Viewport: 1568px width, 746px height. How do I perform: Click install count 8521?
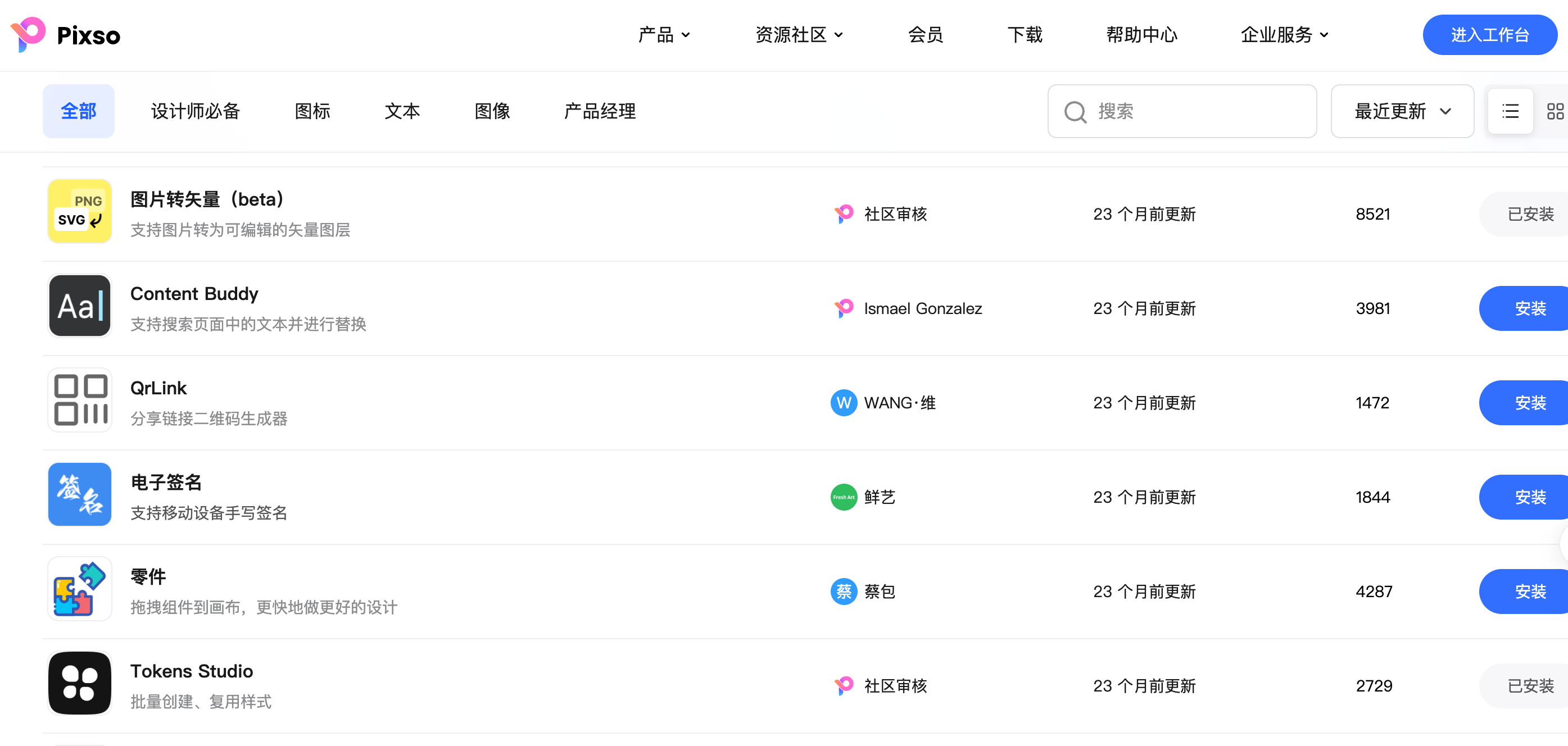1372,214
